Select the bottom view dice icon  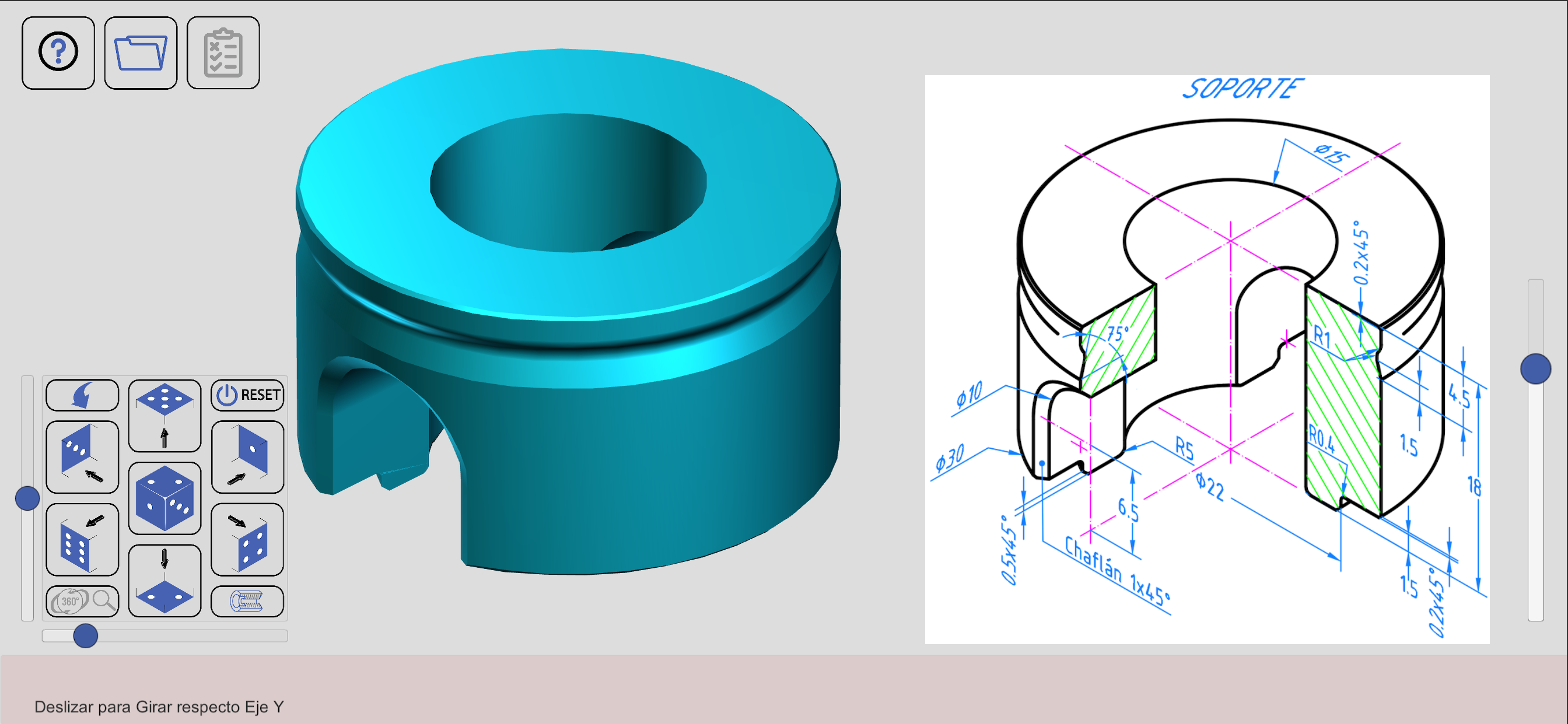click(165, 581)
